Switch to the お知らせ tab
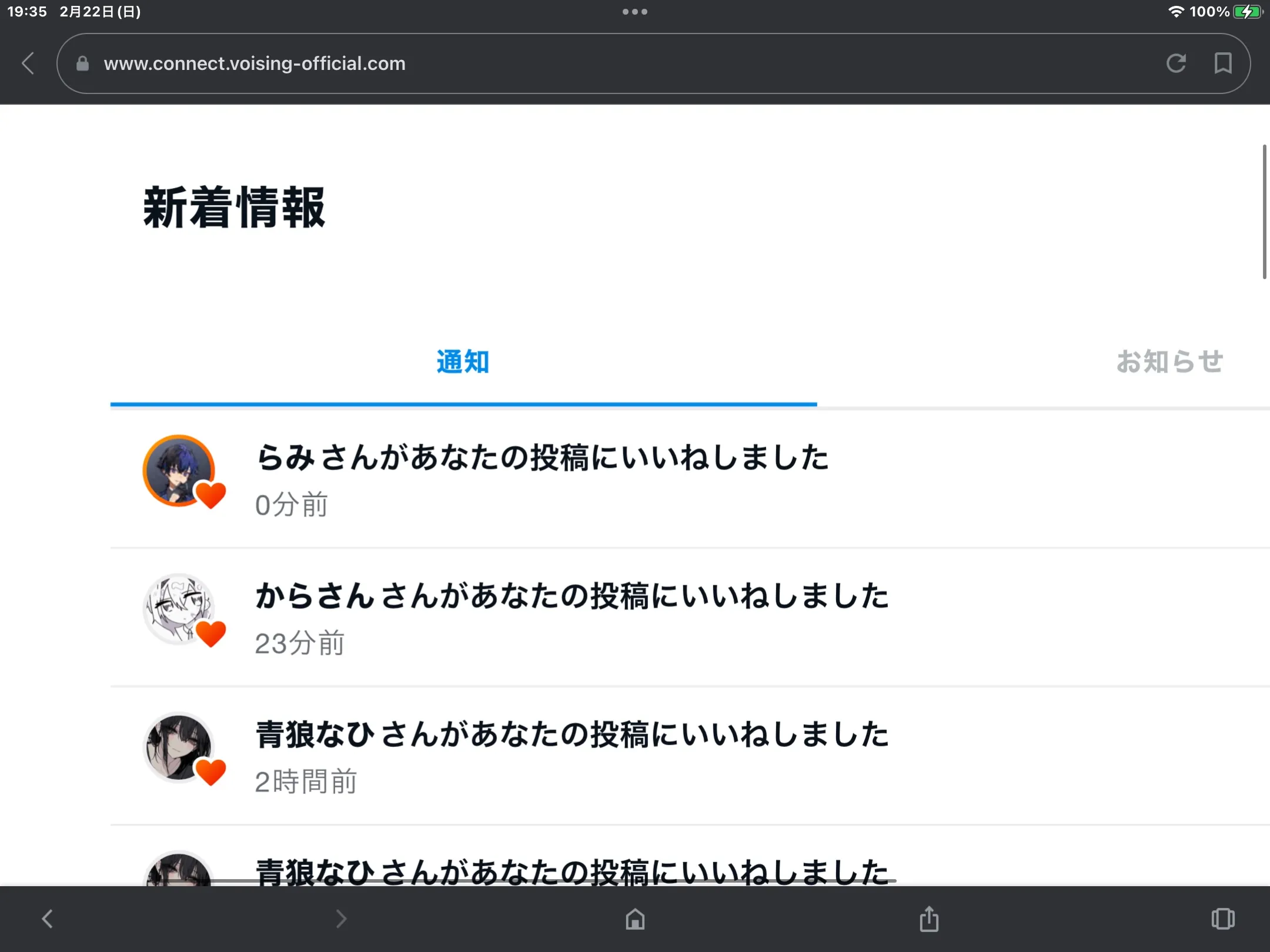Viewport: 1270px width, 952px height. coord(1169,361)
